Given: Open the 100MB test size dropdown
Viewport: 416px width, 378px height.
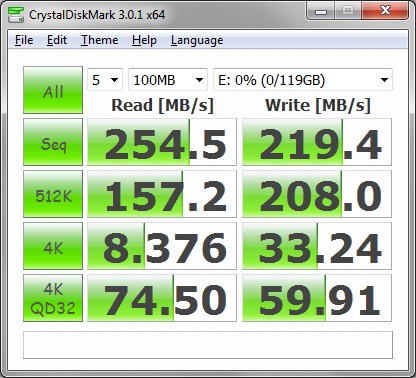Looking at the screenshot, I should coord(168,80).
